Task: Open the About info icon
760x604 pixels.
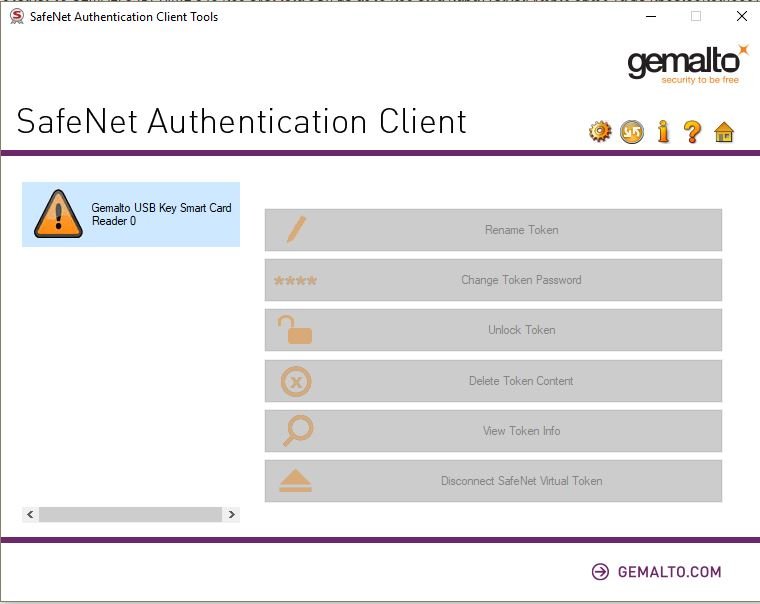Action: click(663, 131)
